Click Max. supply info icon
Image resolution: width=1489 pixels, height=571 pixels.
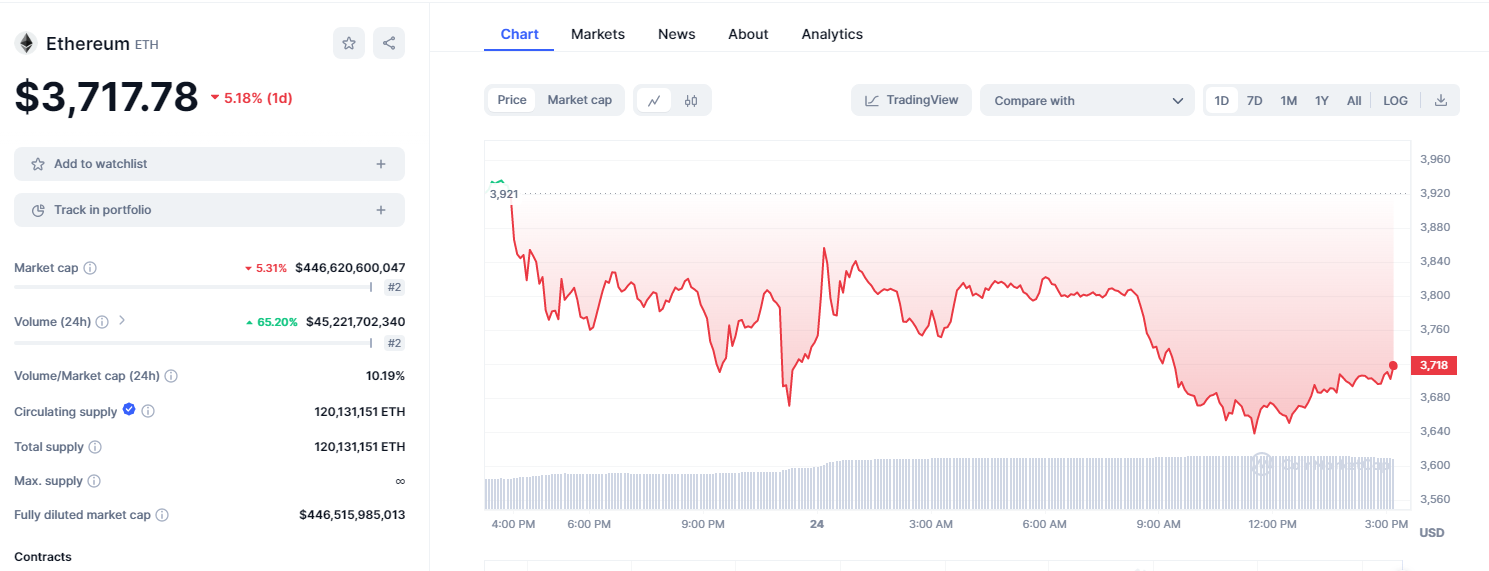pyautogui.click(x=94, y=481)
